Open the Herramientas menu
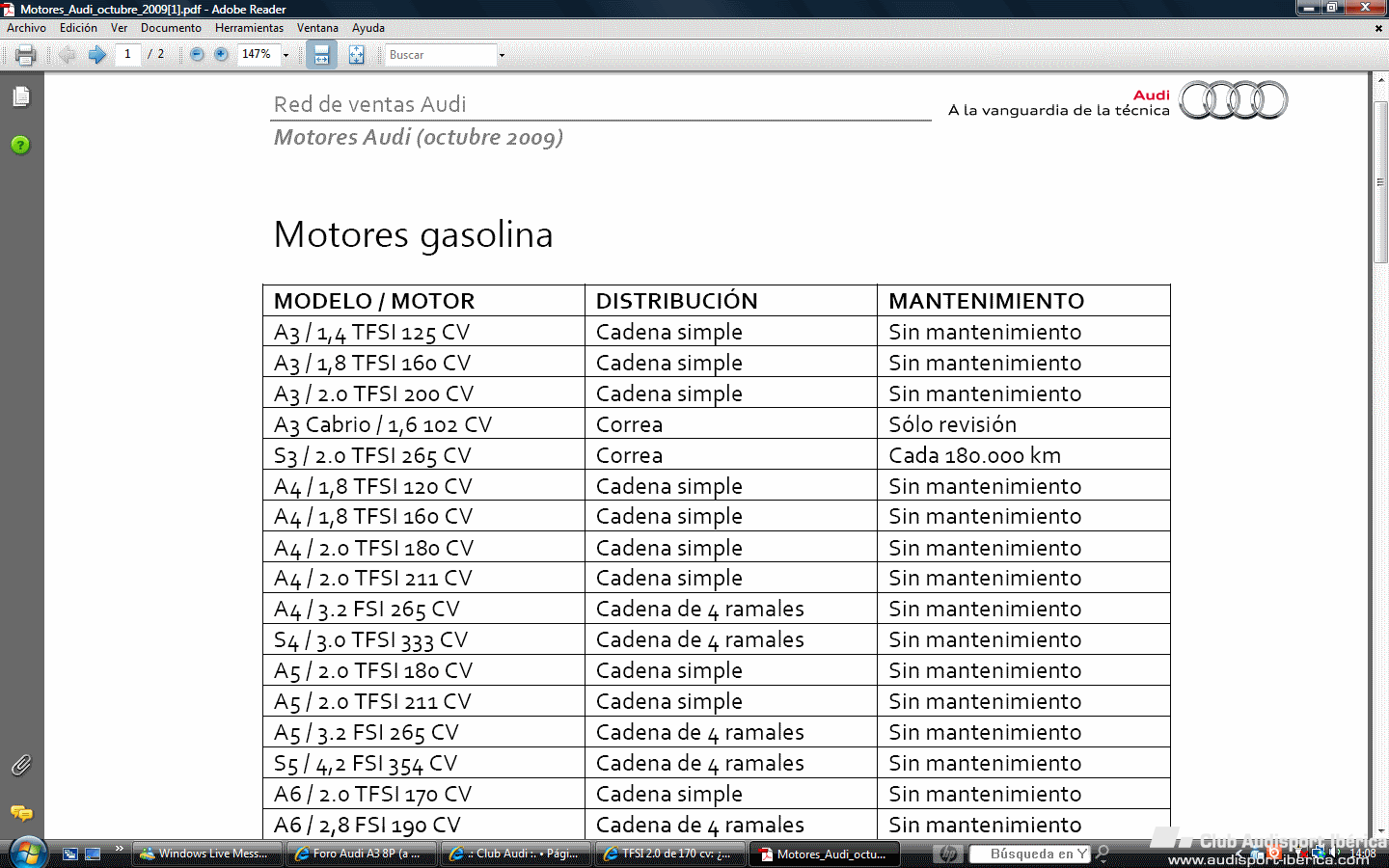1389x868 pixels. point(249,28)
